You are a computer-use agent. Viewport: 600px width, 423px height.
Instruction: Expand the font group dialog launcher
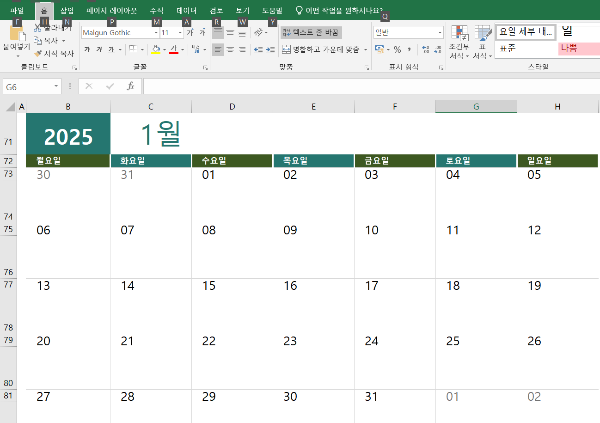tap(205, 68)
